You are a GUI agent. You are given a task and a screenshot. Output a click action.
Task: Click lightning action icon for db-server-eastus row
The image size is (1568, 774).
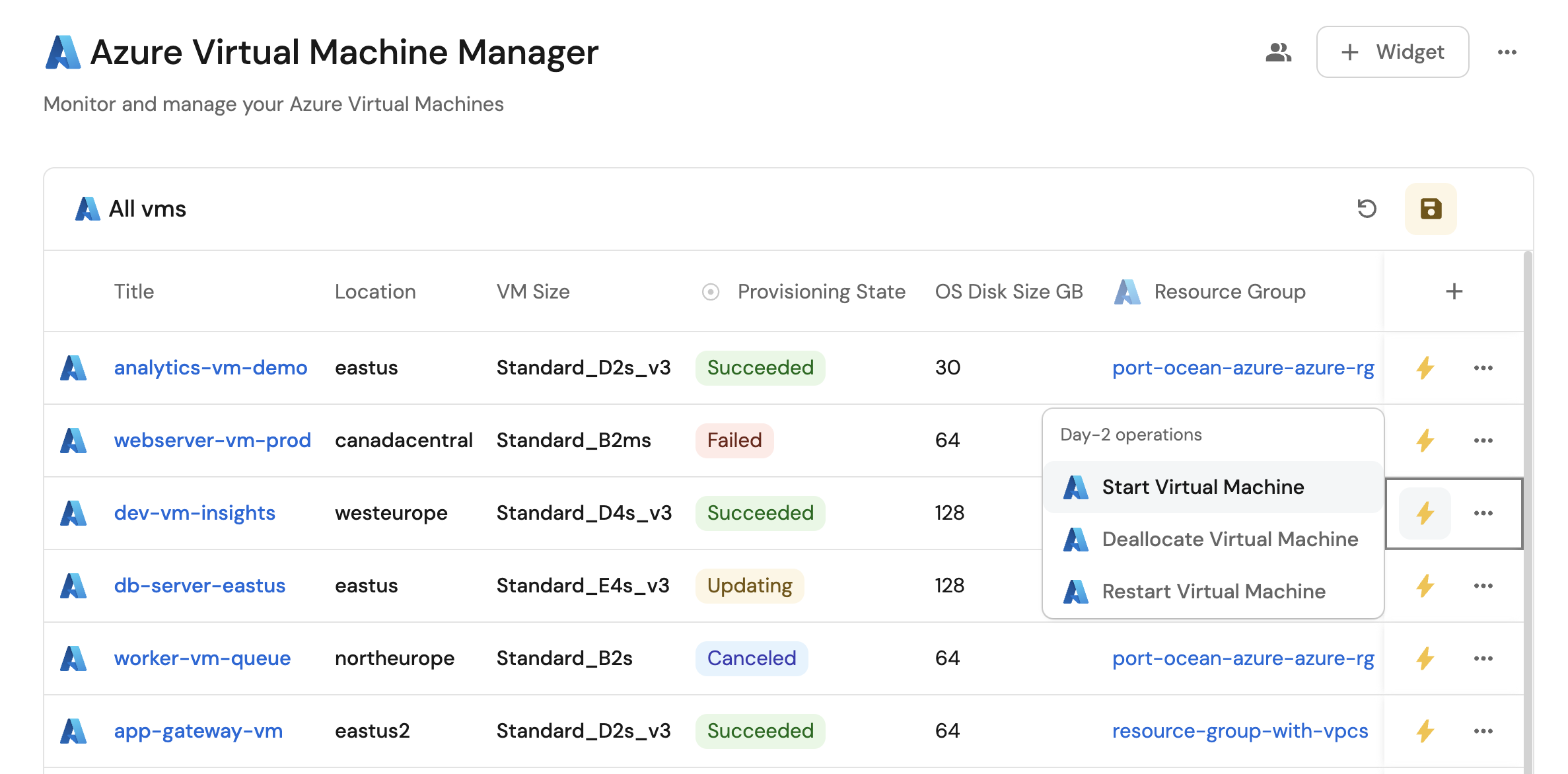(1425, 586)
